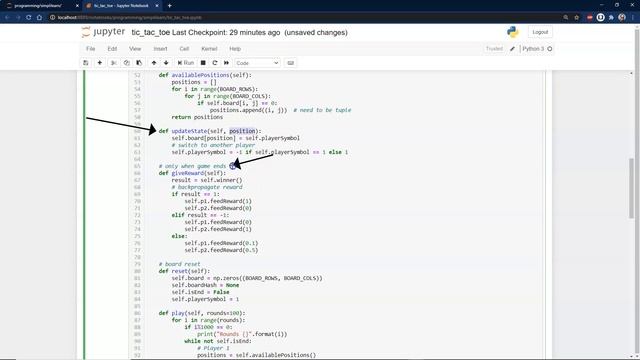
Task: Paste cells below with the paste icon
Action: coord(139,63)
